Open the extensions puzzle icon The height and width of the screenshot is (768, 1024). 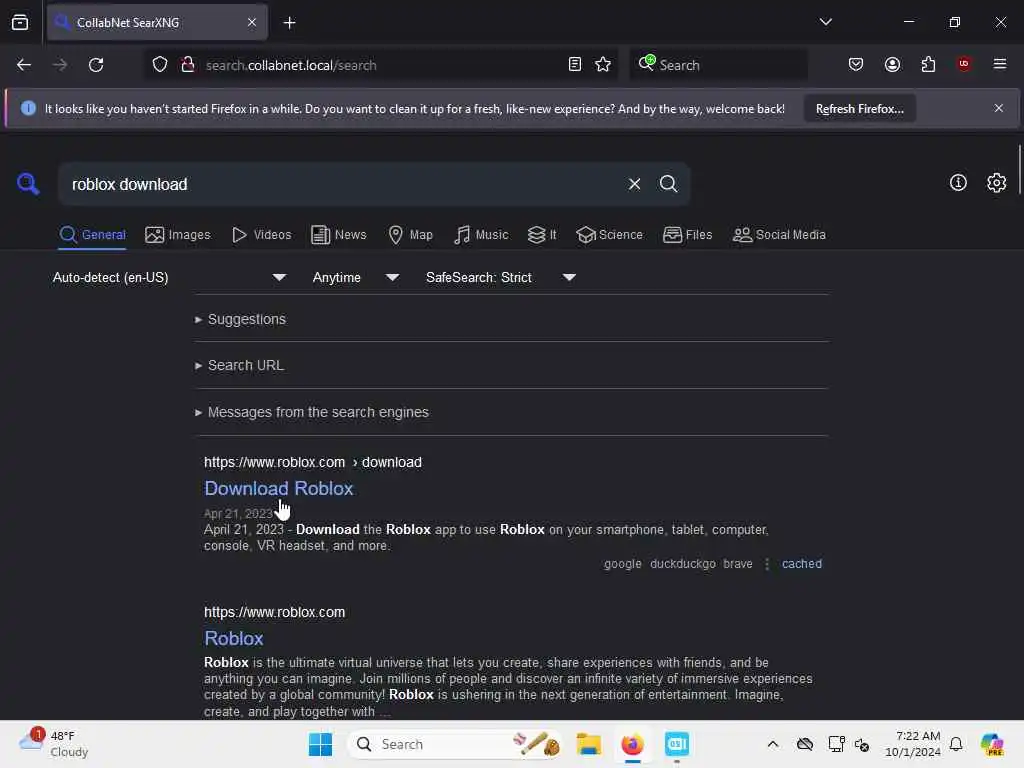(928, 65)
